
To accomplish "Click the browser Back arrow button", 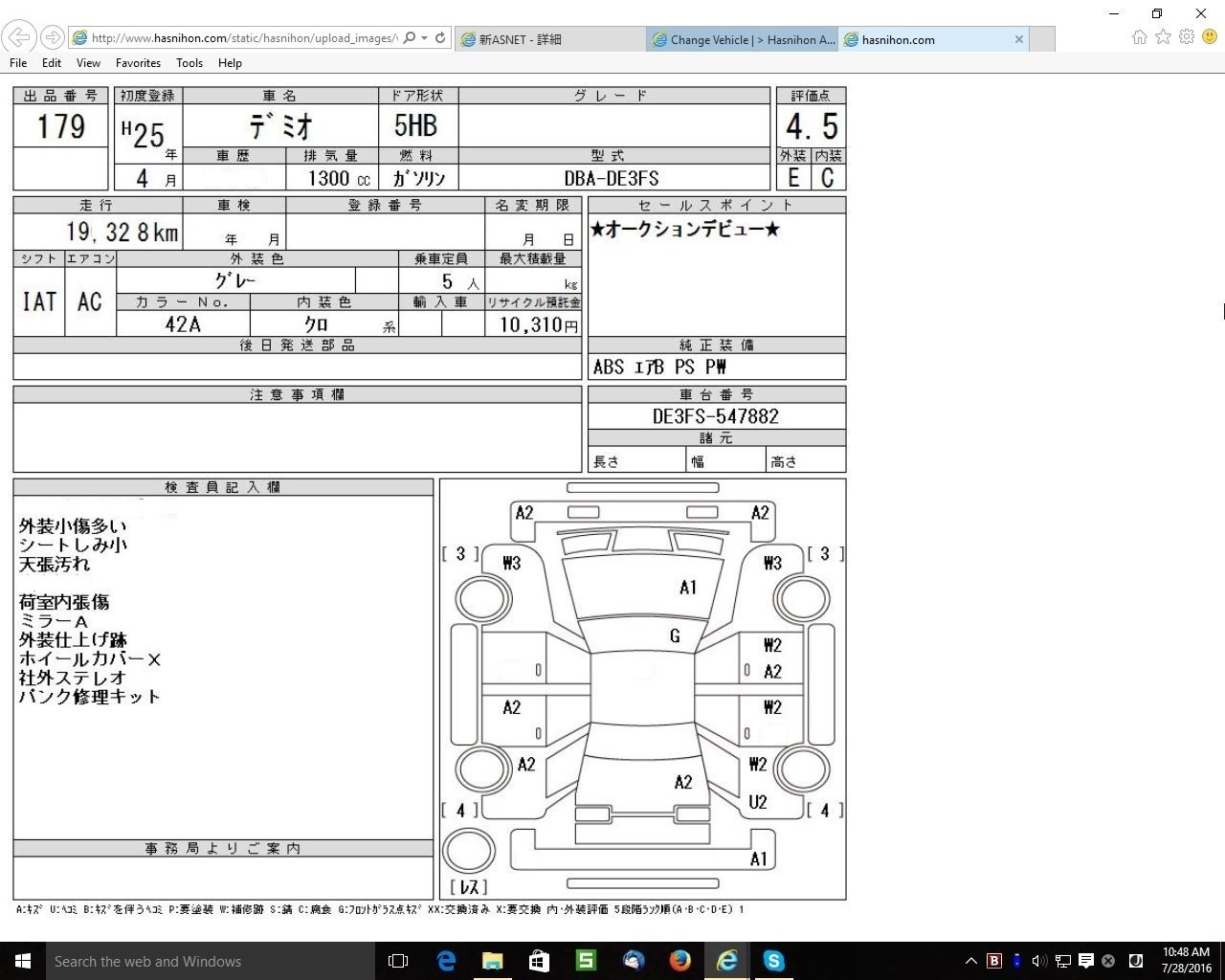I will coord(19,37).
